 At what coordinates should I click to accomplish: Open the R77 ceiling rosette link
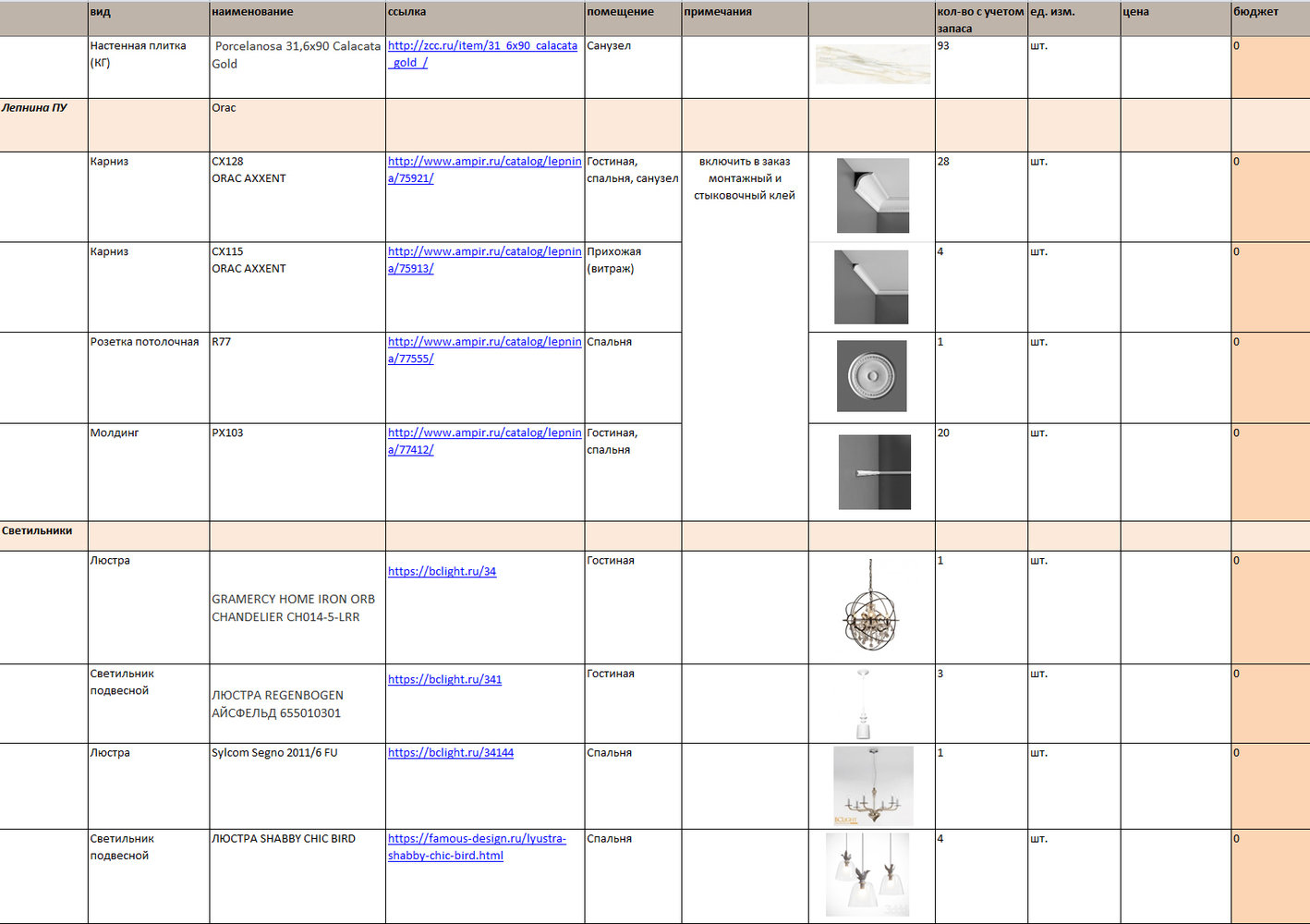tap(484, 342)
